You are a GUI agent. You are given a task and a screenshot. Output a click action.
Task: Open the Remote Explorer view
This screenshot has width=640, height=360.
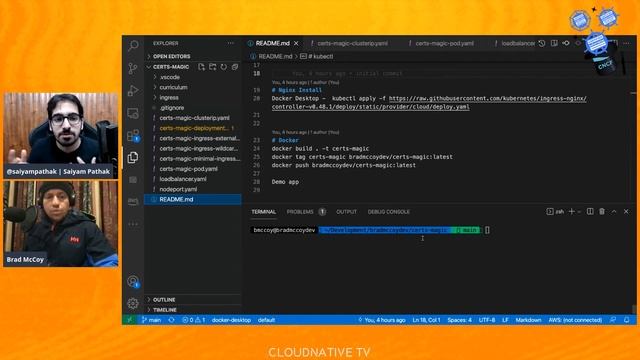point(133,113)
